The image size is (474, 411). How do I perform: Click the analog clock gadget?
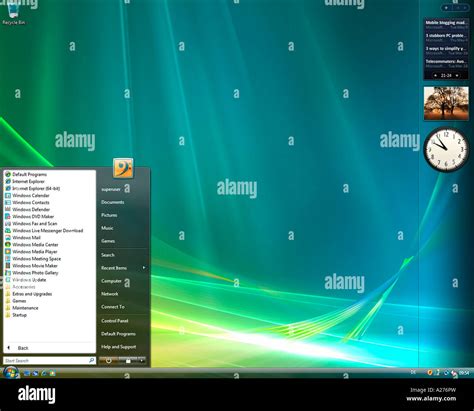pyautogui.click(x=446, y=149)
